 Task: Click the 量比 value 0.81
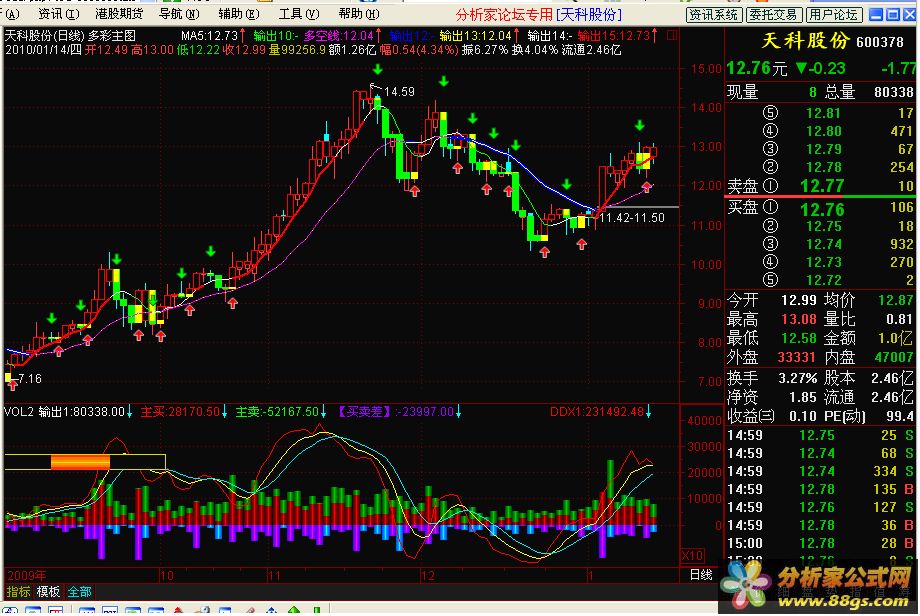pos(899,320)
